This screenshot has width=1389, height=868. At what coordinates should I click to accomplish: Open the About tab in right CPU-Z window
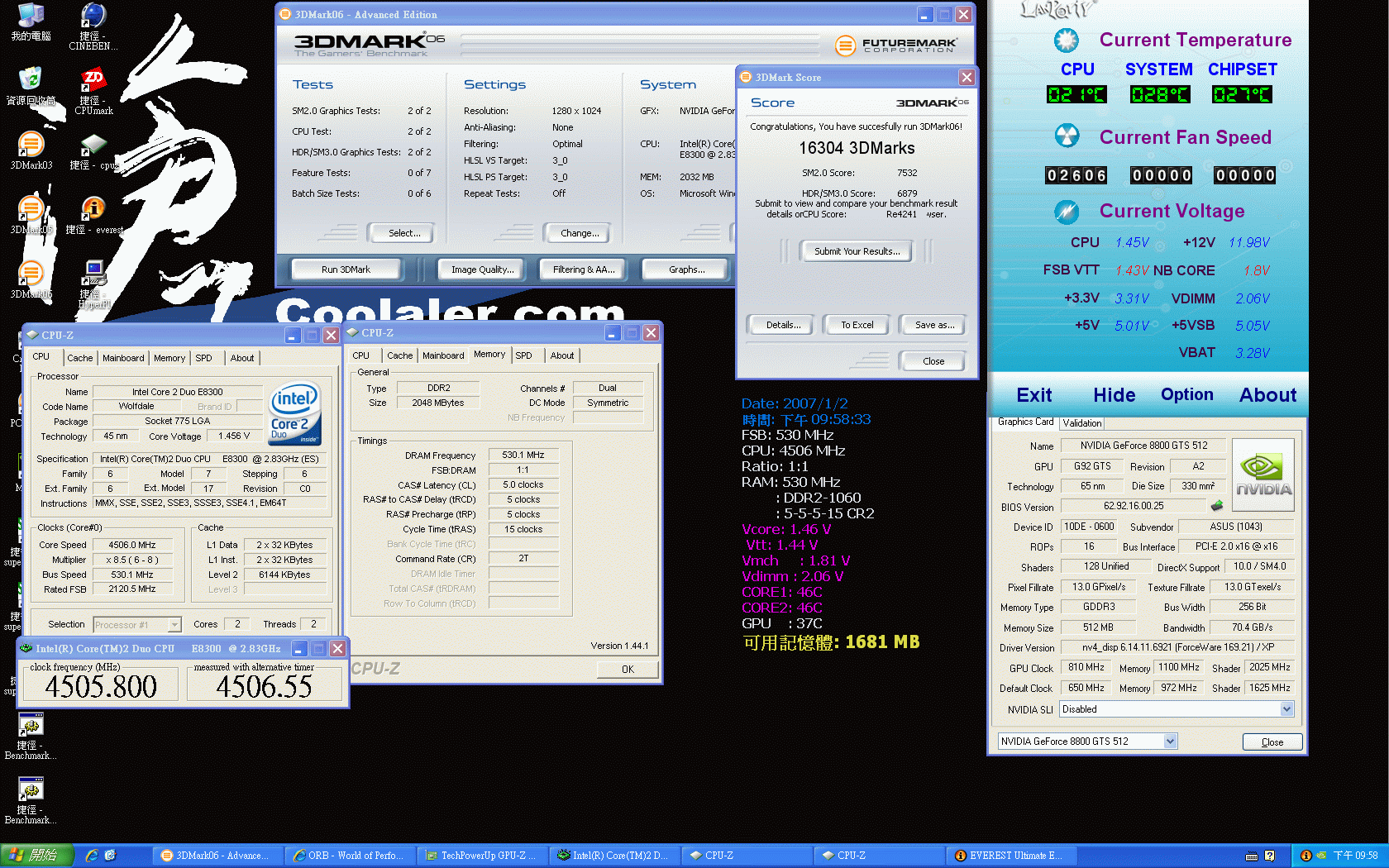tap(562, 355)
